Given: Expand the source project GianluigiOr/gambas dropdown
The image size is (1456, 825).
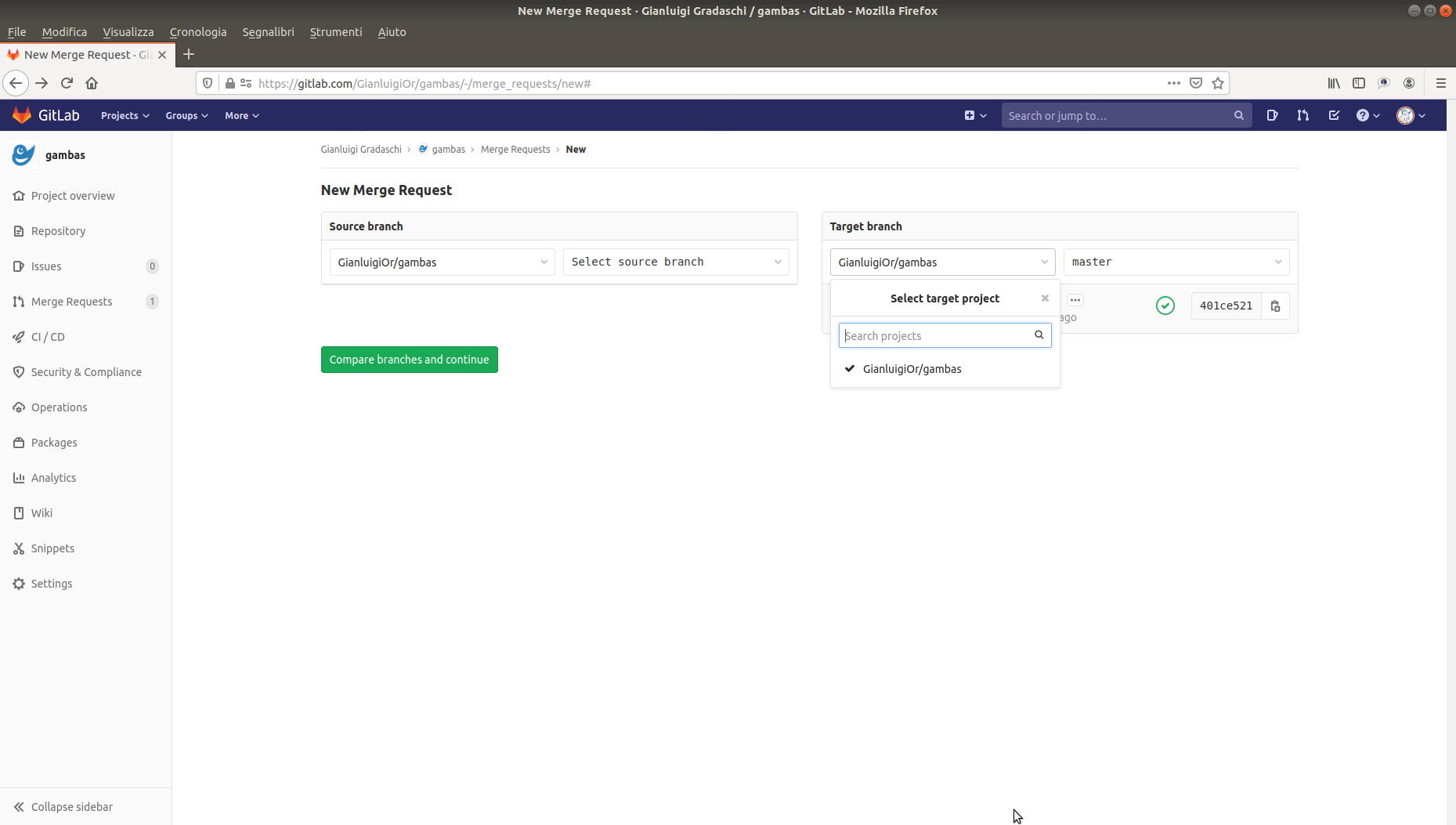Looking at the screenshot, I should point(442,262).
